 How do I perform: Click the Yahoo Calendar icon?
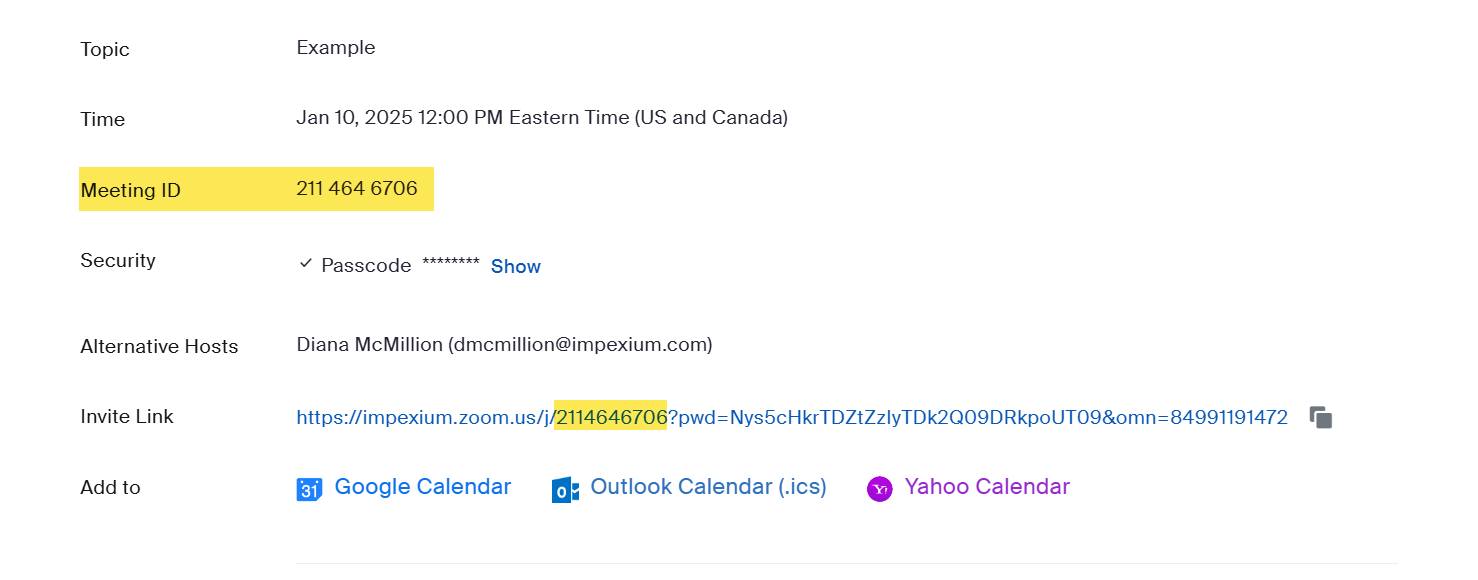[879, 488]
